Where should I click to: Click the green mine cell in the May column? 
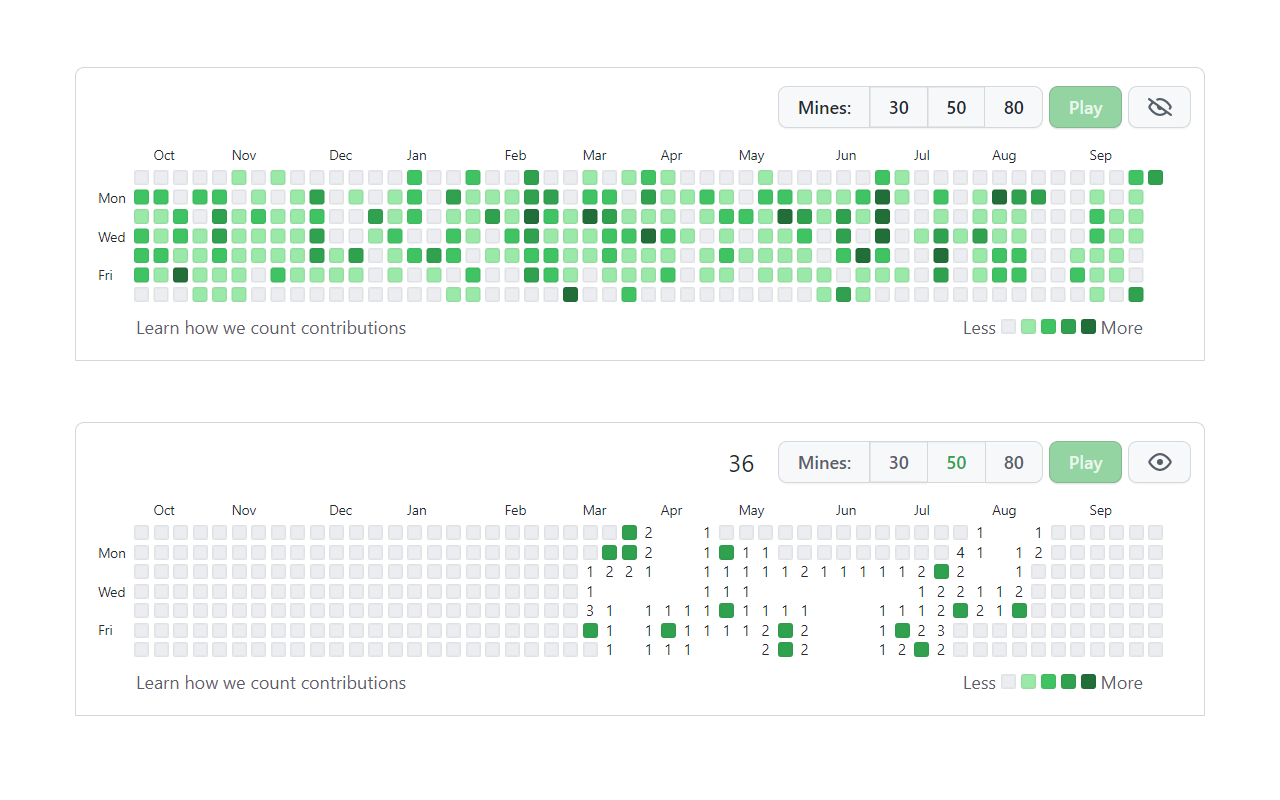pos(727,552)
